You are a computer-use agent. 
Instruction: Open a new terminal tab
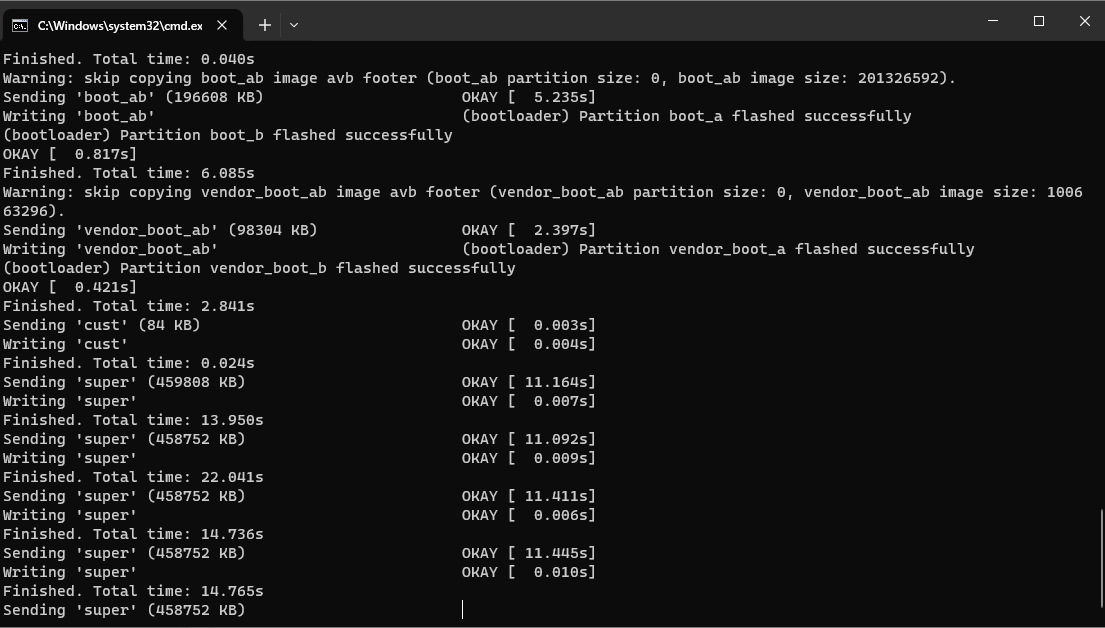coord(264,25)
